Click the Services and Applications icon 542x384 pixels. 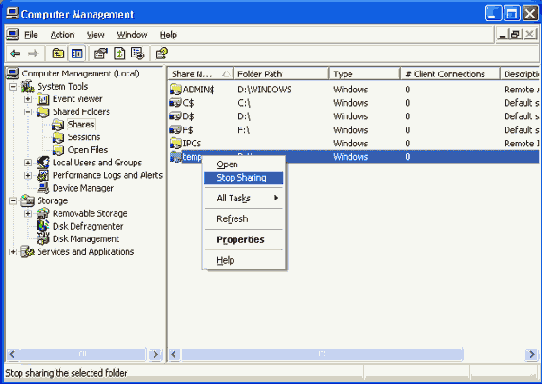click(28, 252)
